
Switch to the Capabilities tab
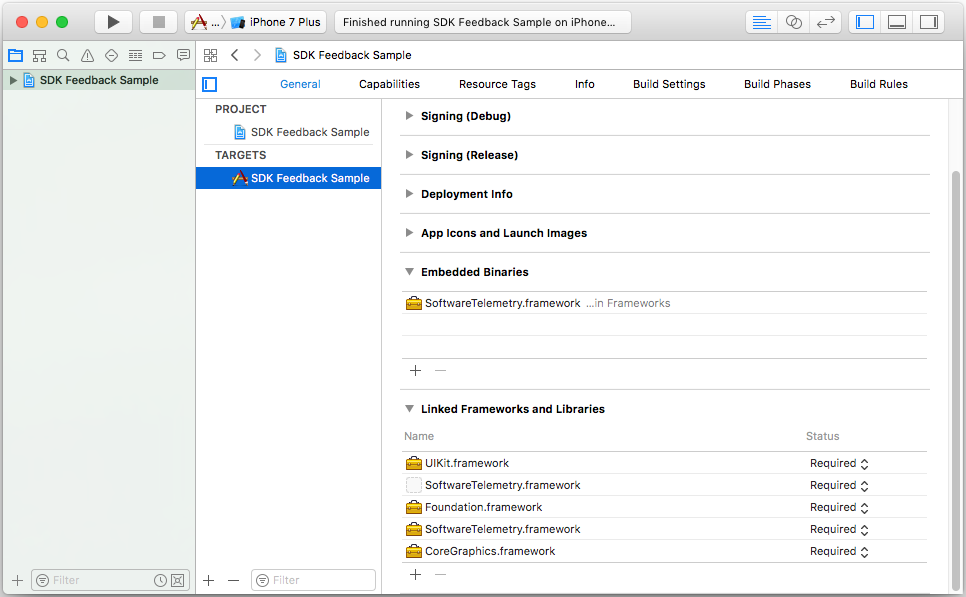point(389,84)
